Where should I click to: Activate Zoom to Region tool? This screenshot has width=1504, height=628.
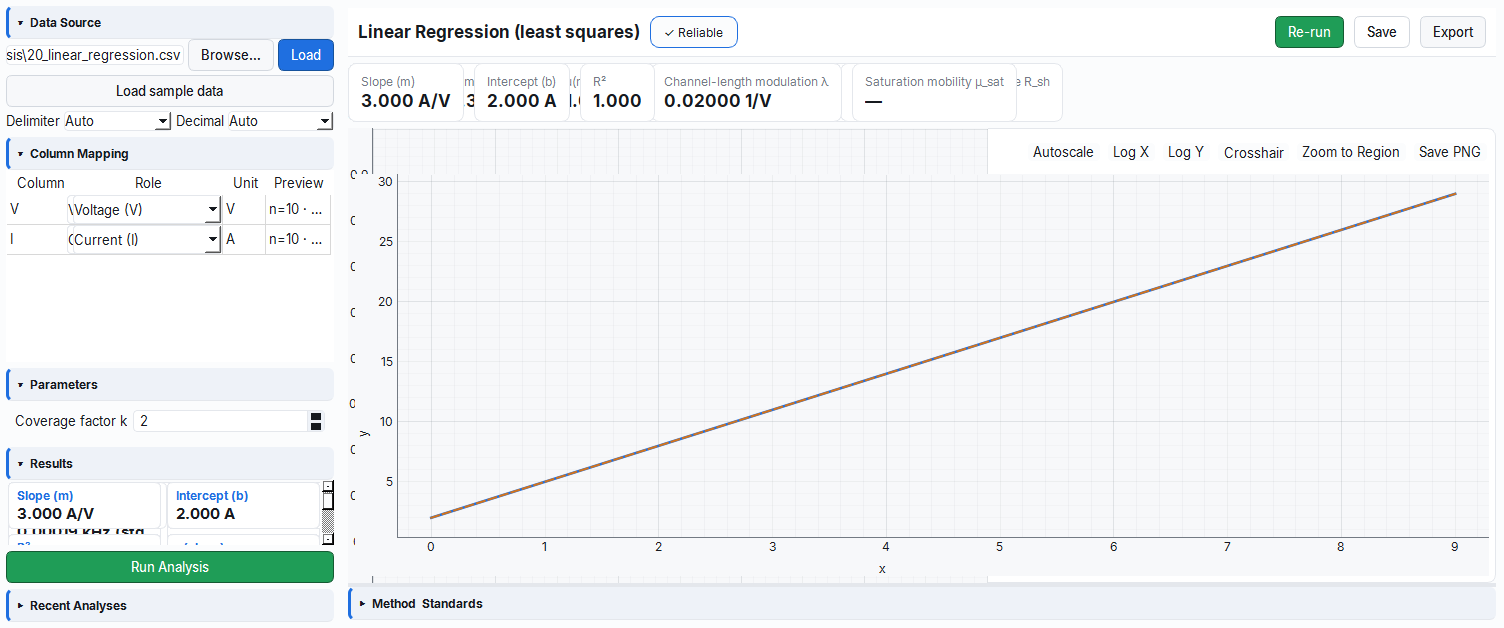[1351, 152]
